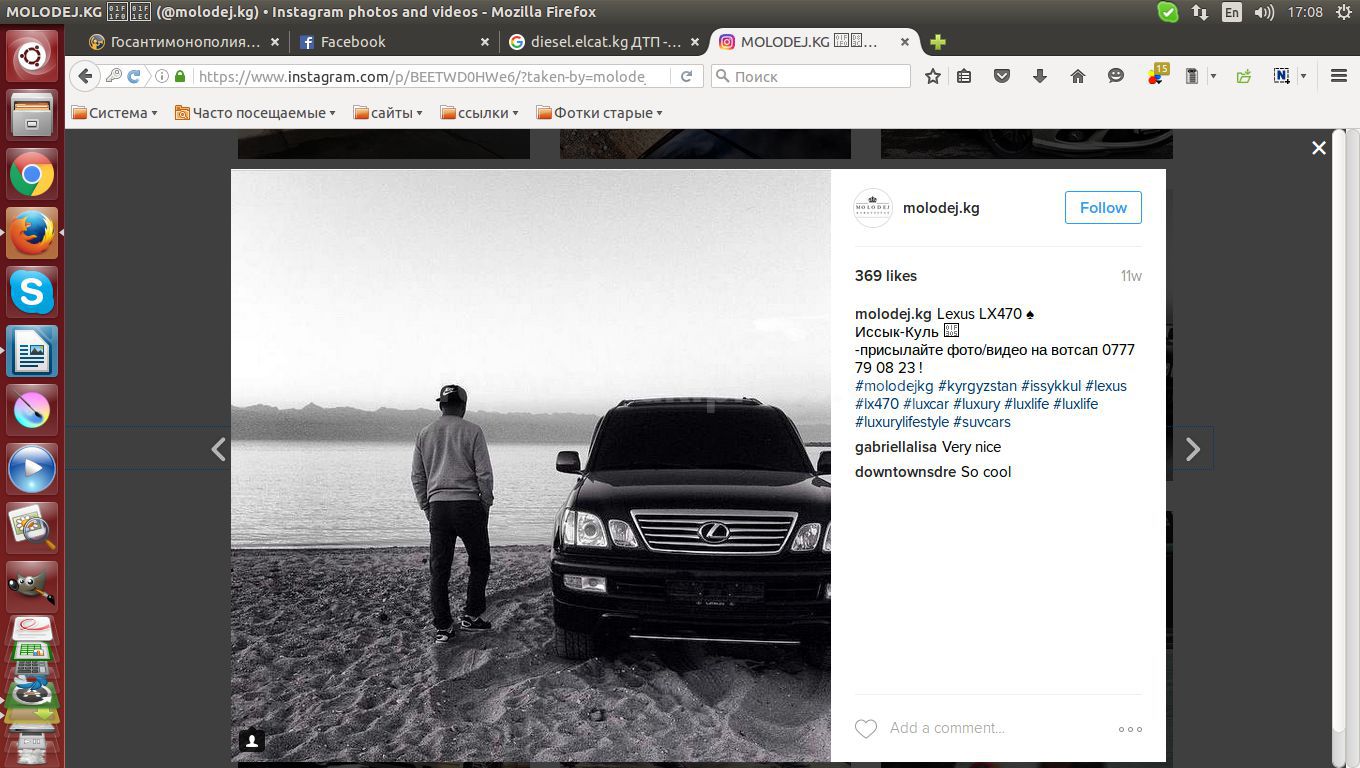Open the post's three-dot options menu

point(1130,729)
